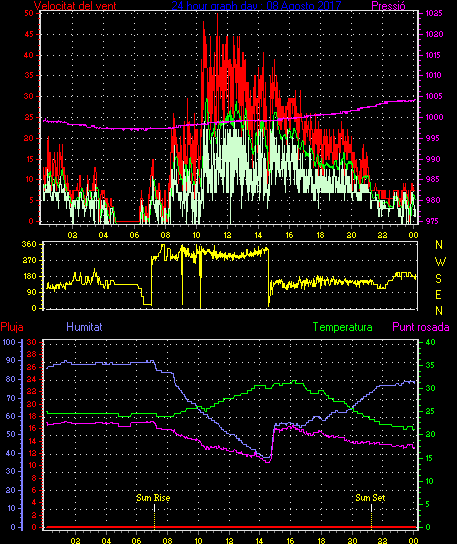Viewport: 457px width, 544px height.
Task: Click the 100 humidity axis value
Action: (x=9, y=342)
